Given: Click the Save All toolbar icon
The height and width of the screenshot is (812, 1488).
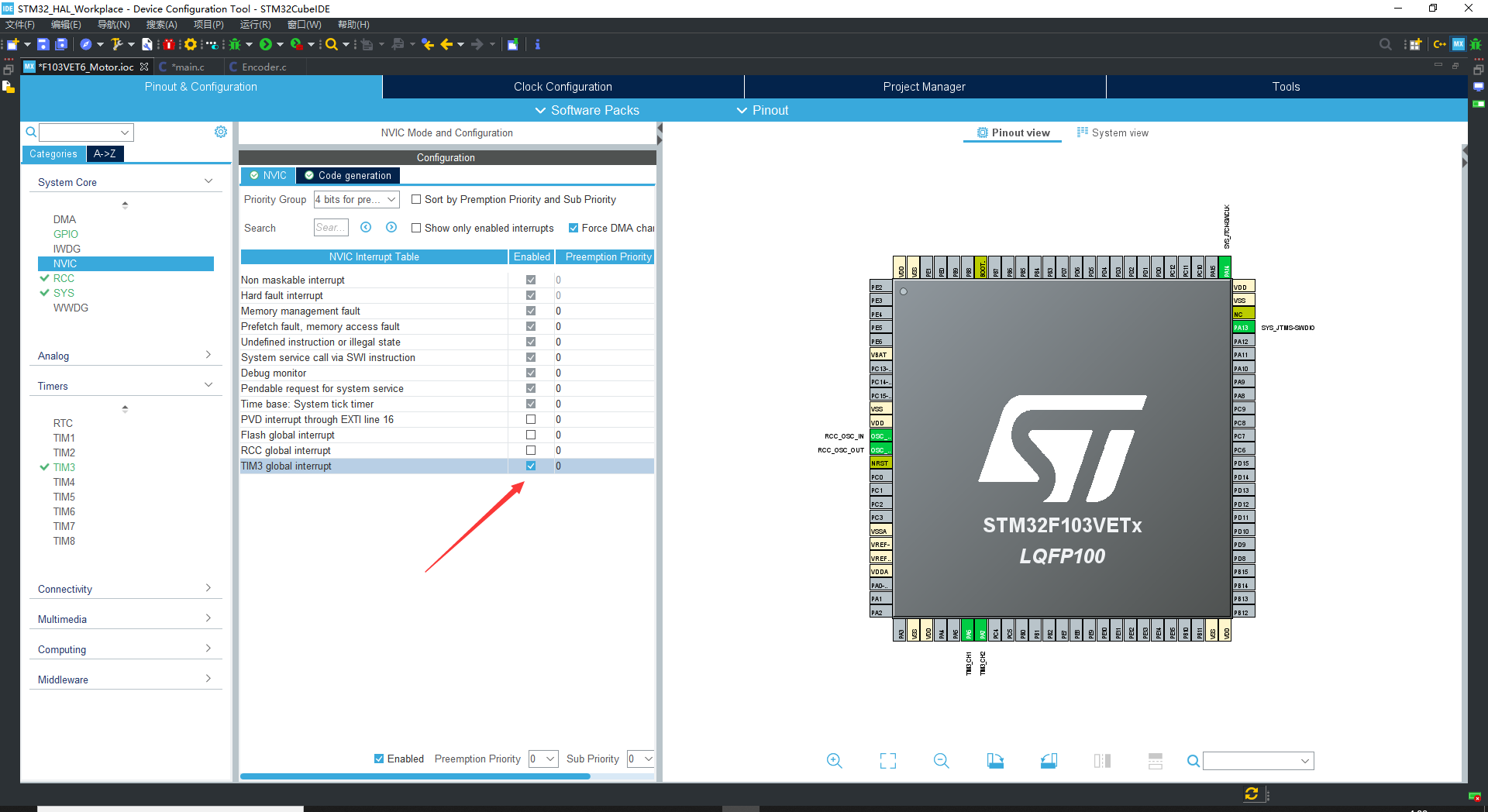Looking at the screenshot, I should 61,44.
